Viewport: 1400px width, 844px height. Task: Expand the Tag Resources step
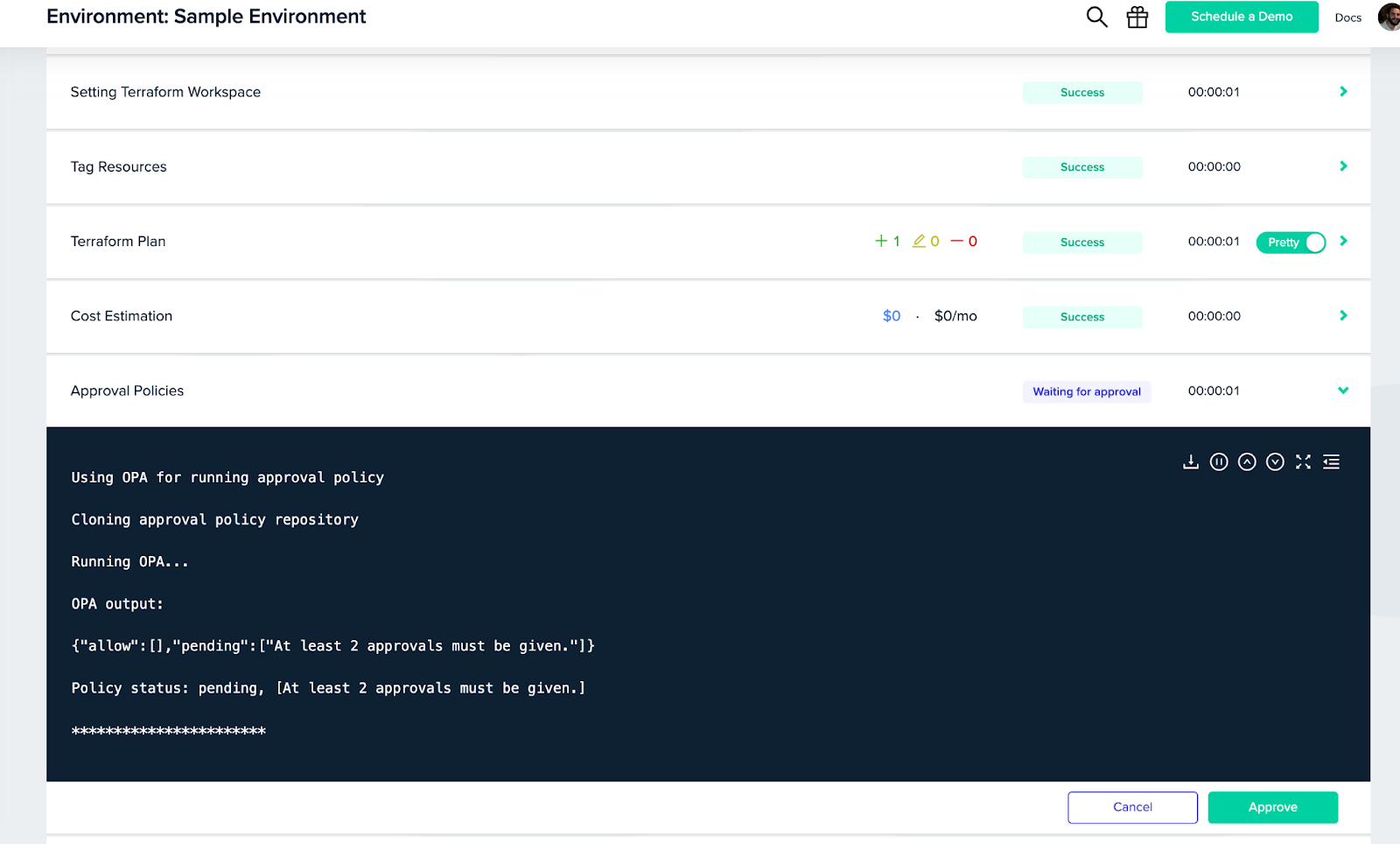[x=1343, y=166]
